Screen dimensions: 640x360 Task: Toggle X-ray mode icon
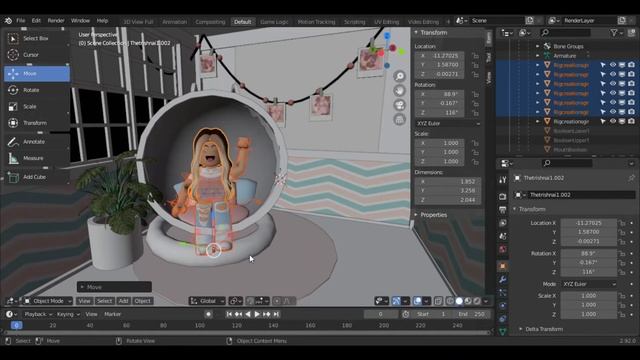click(438, 301)
